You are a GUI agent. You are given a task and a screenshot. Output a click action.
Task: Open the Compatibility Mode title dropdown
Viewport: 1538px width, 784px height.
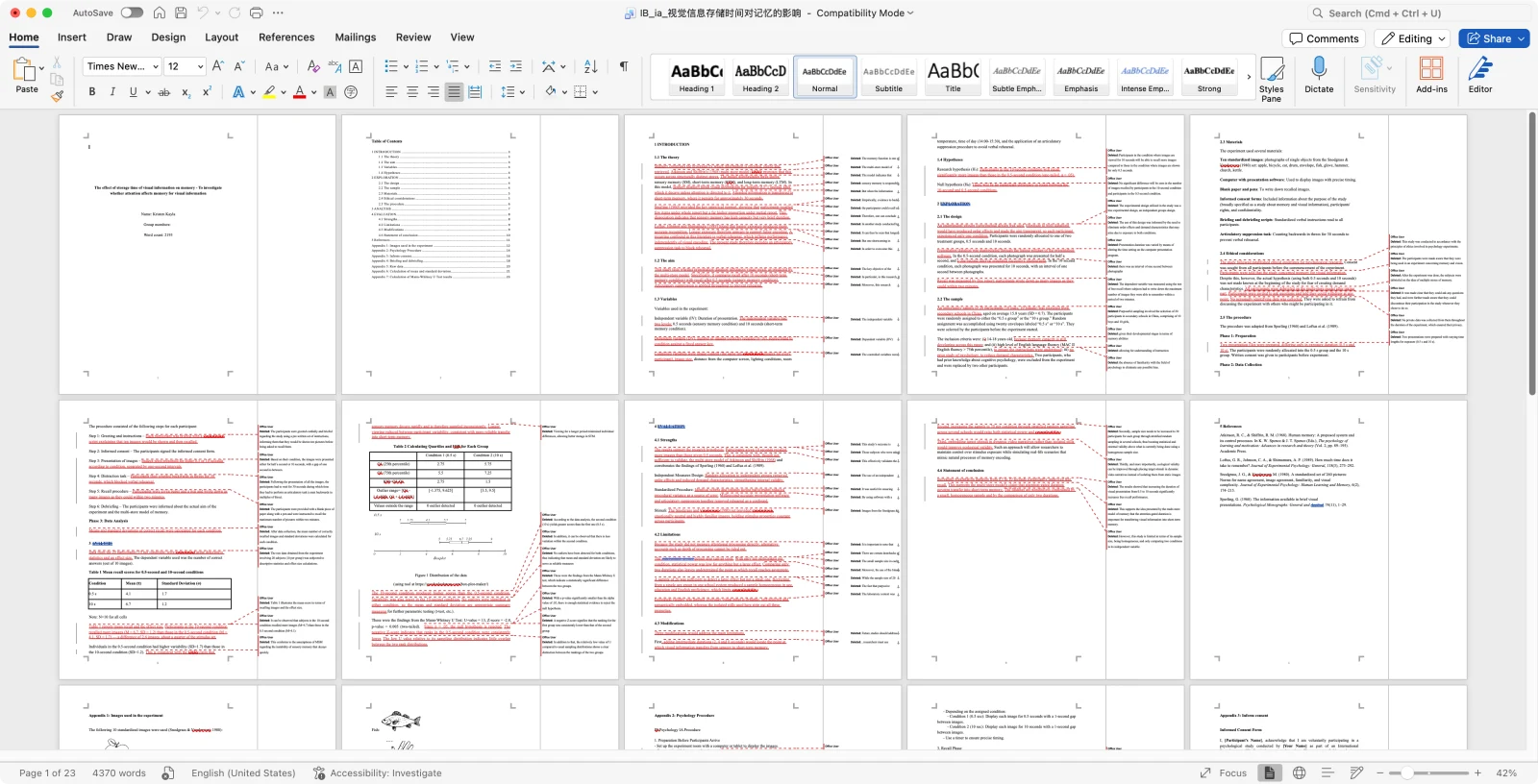867,13
